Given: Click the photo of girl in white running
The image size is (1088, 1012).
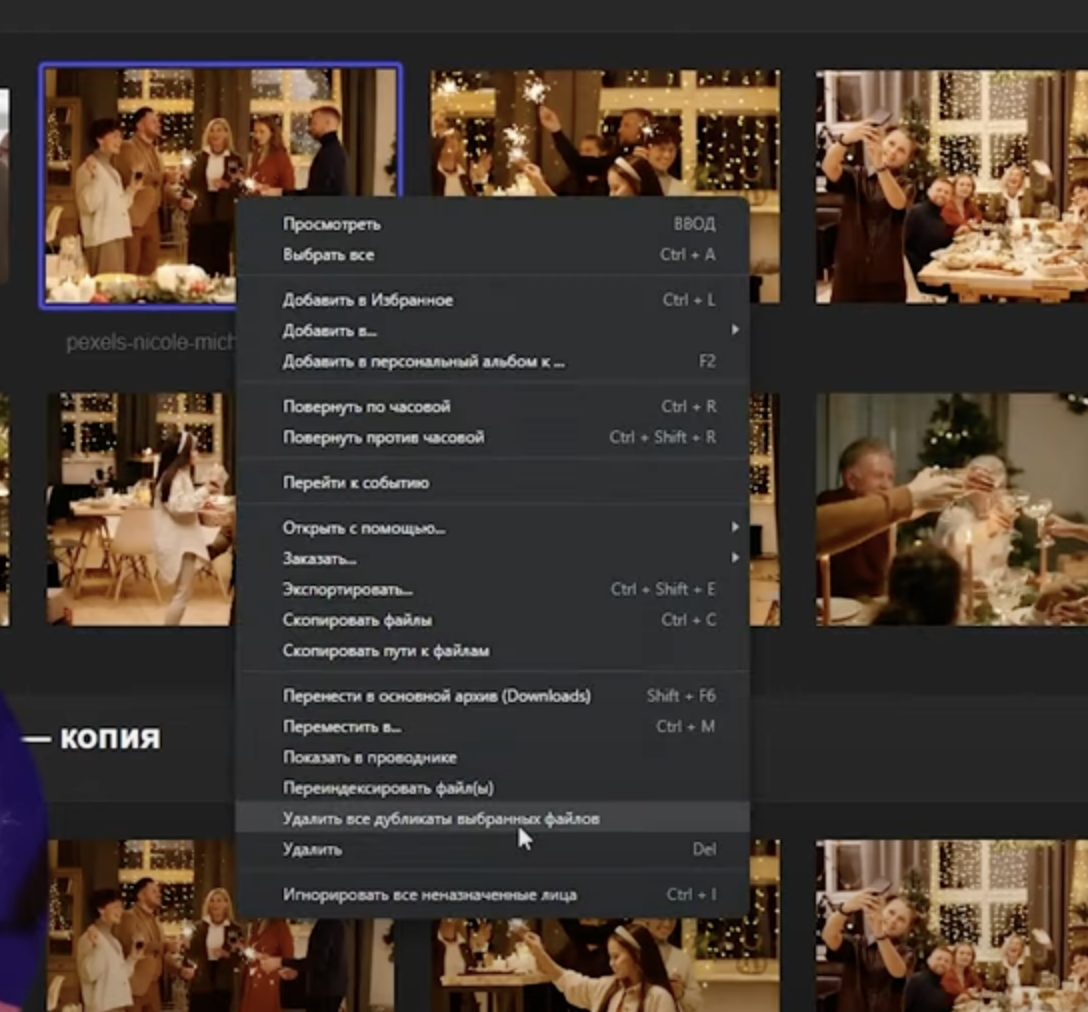Looking at the screenshot, I should coord(141,509).
